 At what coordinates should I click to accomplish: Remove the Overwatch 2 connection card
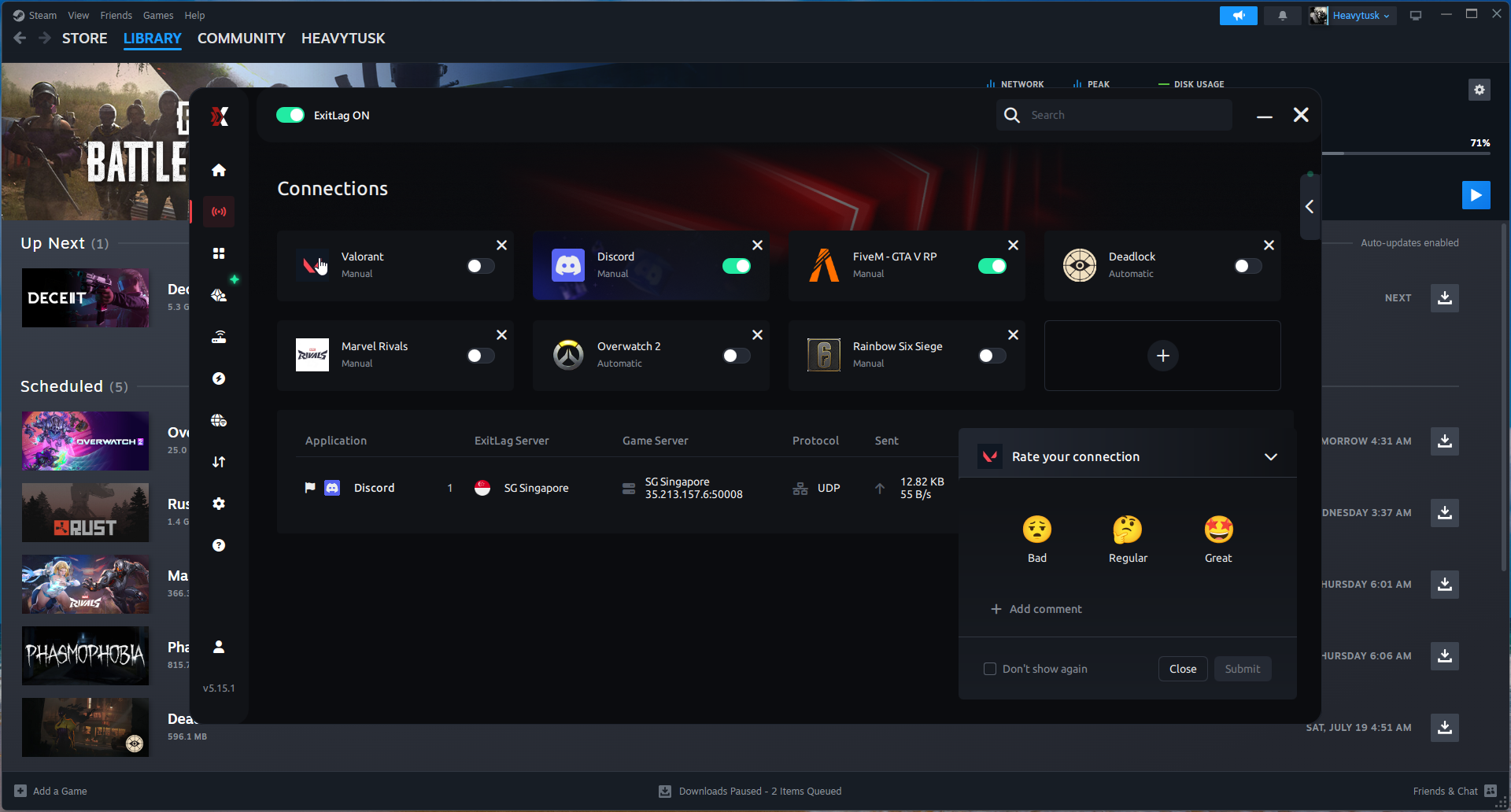click(757, 335)
